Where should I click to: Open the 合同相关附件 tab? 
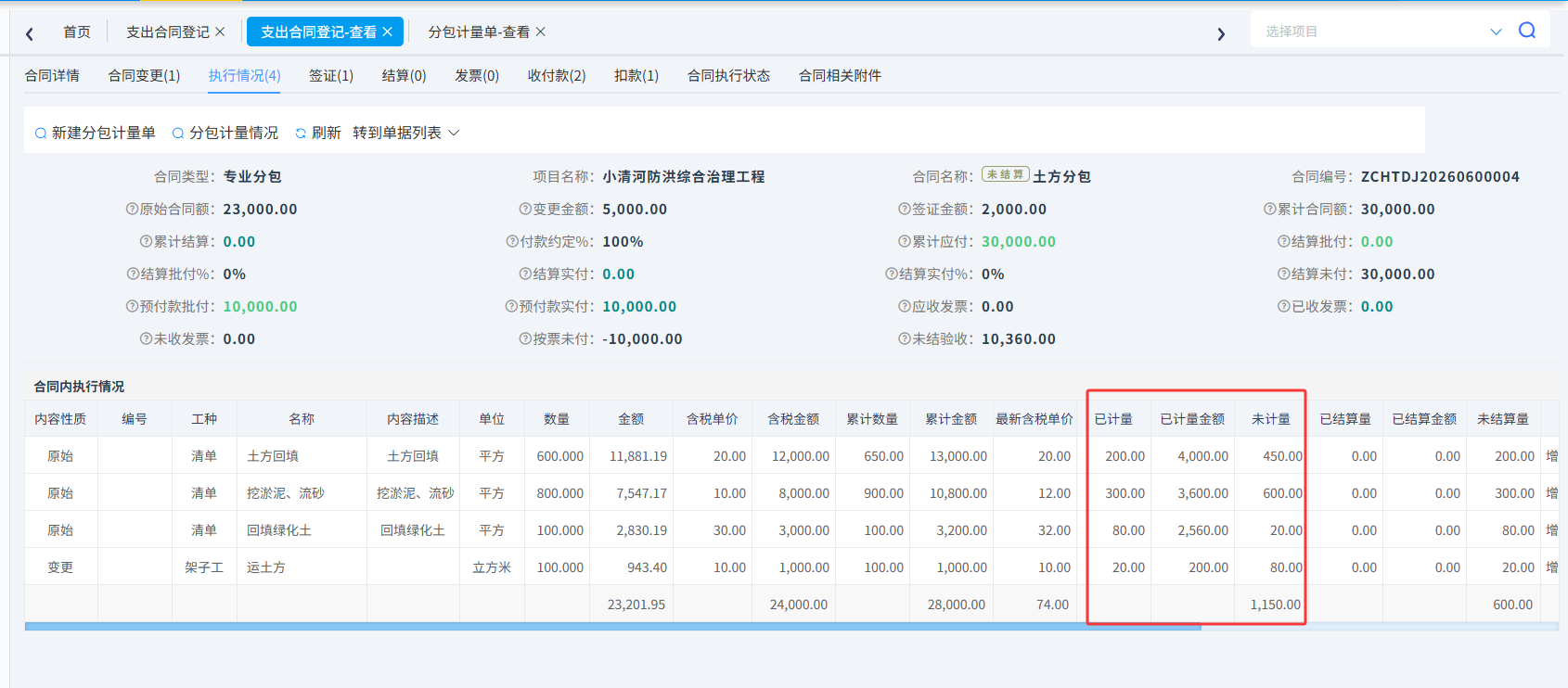(840, 76)
